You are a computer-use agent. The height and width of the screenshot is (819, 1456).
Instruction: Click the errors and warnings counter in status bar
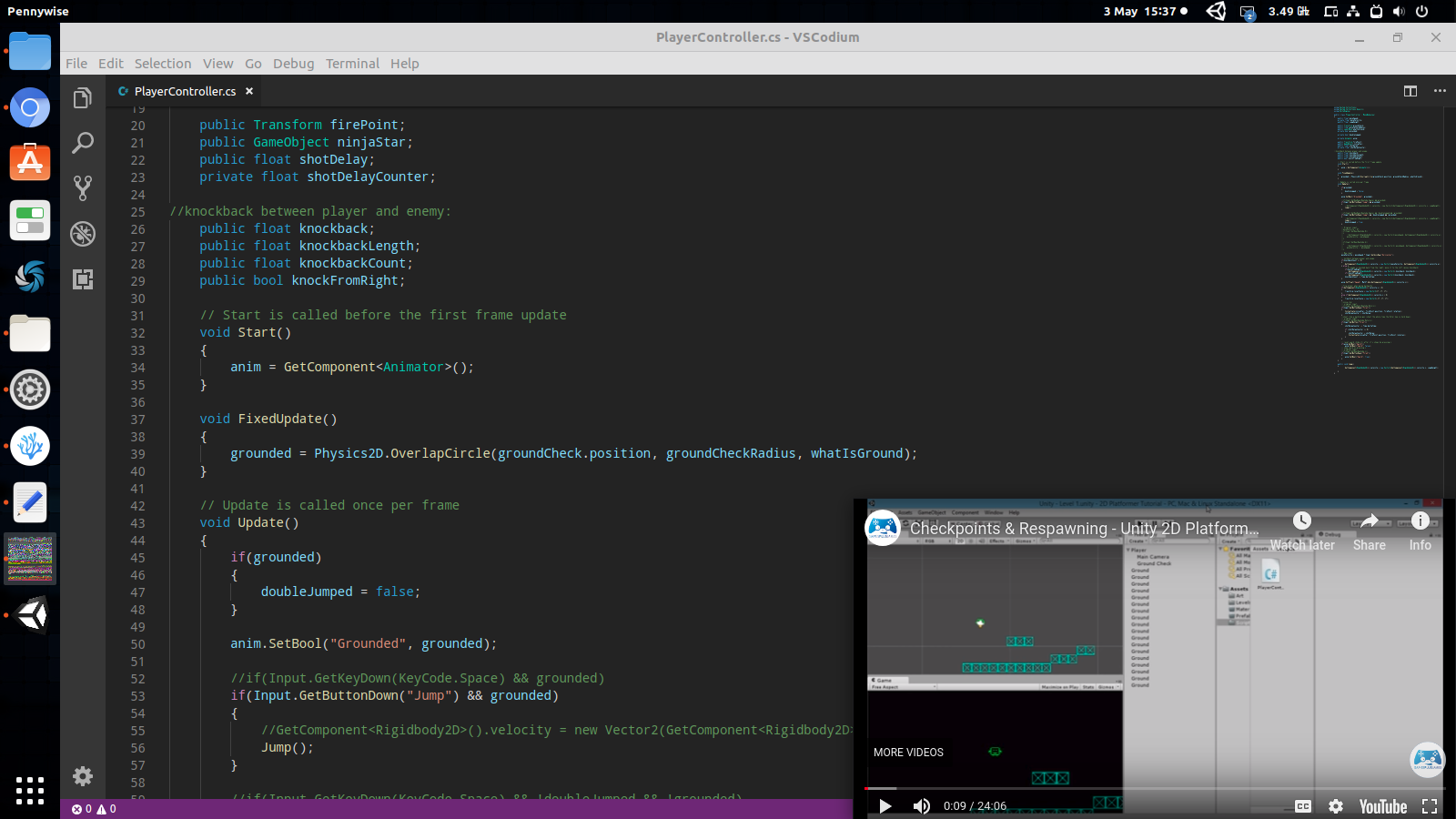coord(94,808)
